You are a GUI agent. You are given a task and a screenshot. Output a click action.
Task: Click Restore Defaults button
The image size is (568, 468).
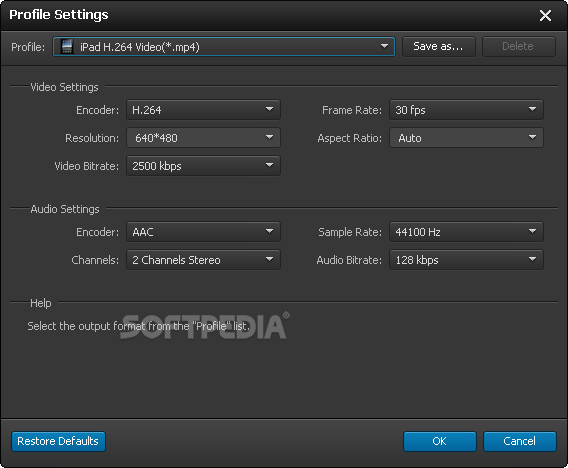click(x=58, y=441)
